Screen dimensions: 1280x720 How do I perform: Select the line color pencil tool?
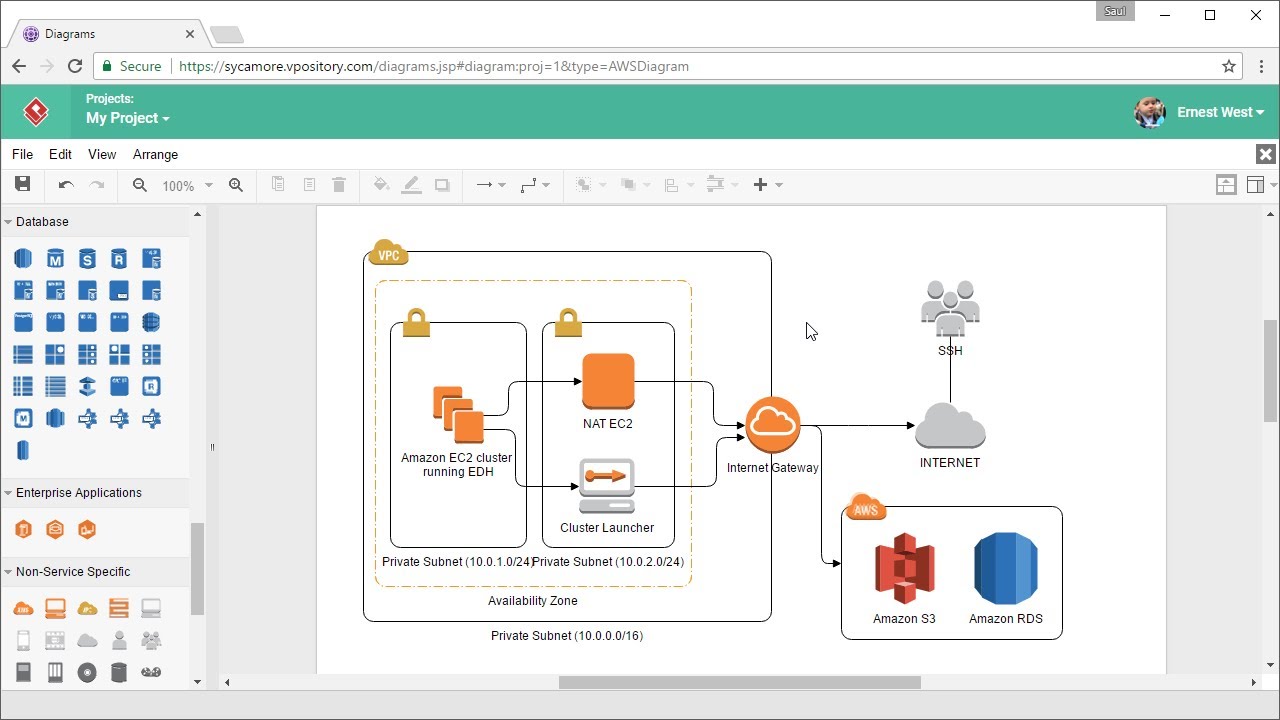411,185
